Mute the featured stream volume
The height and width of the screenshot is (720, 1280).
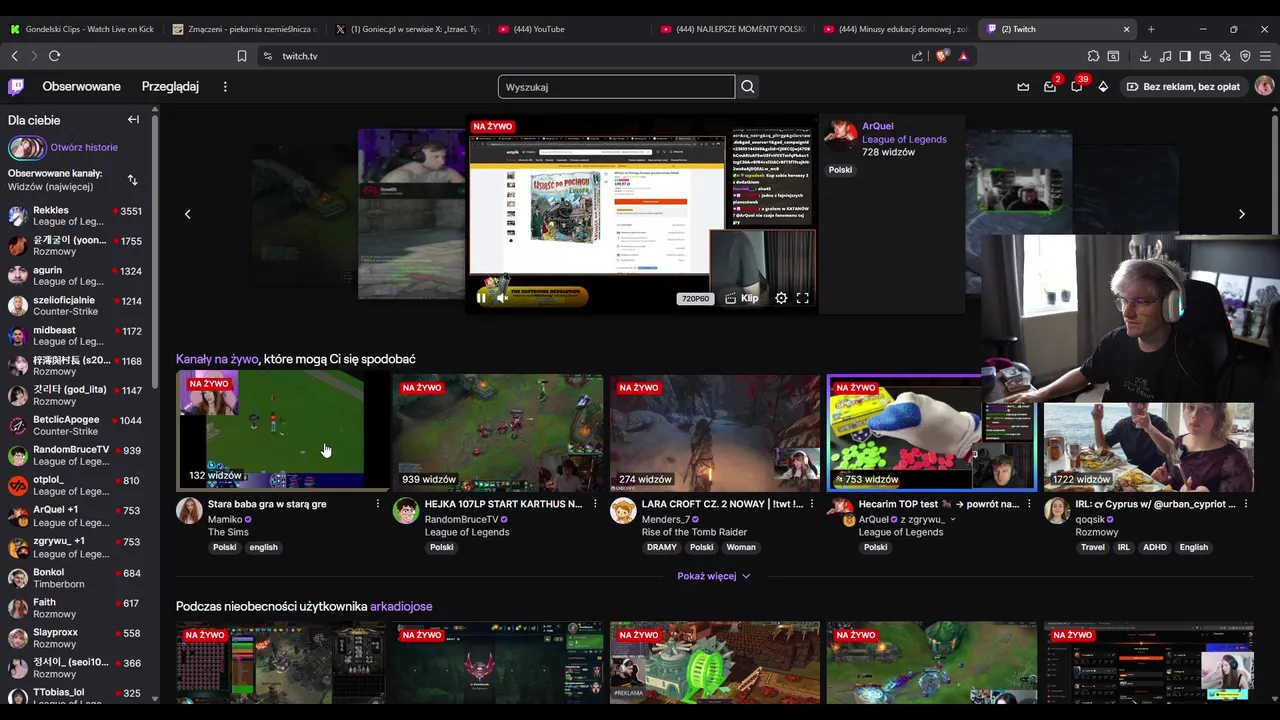(x=503, y=298)
